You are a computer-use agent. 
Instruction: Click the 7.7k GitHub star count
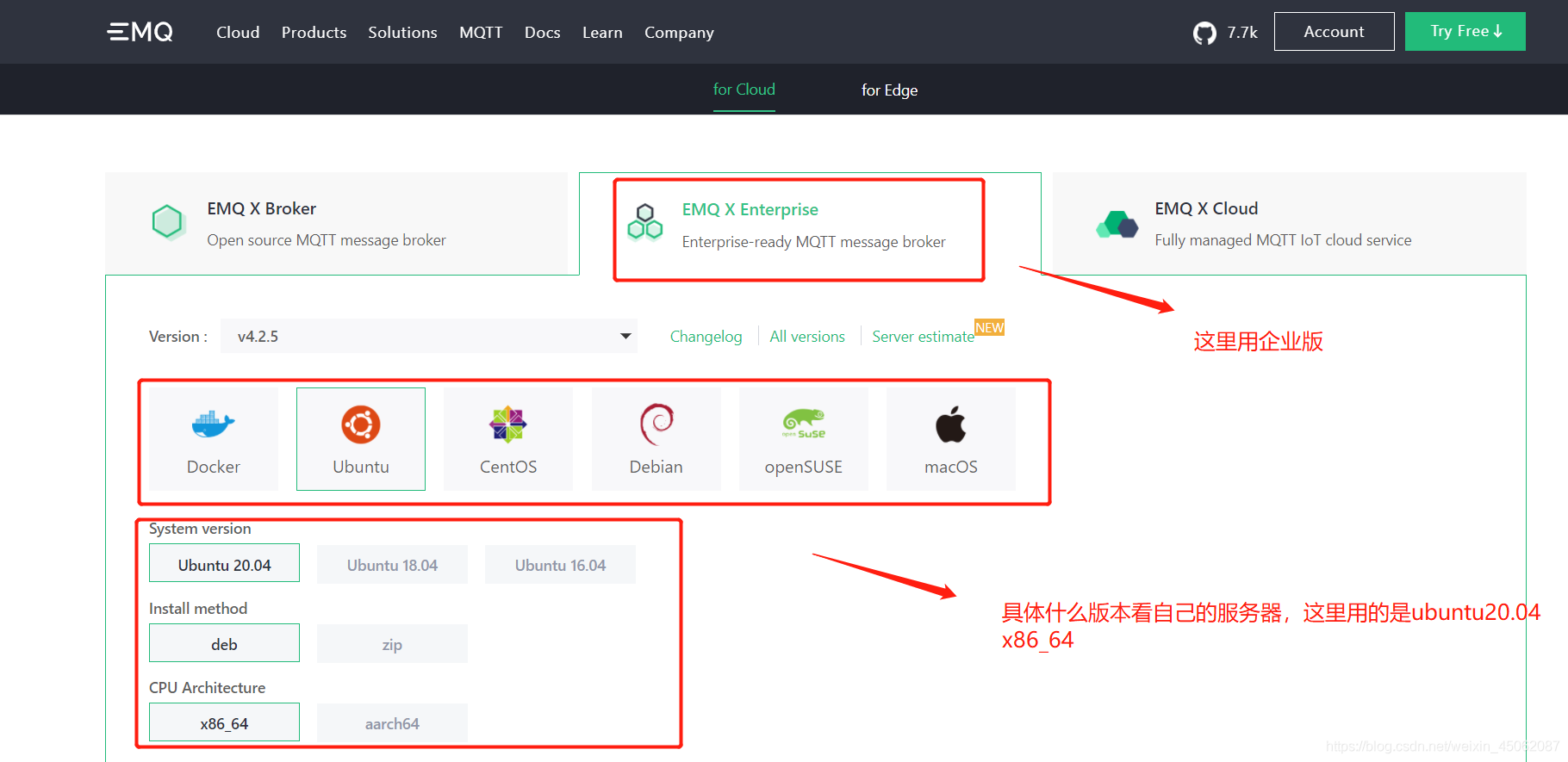point(1242,33)
